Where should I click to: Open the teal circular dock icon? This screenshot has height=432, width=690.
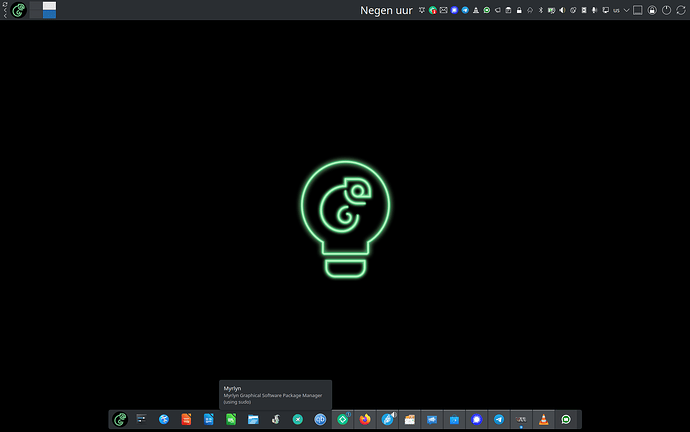pos(298,420)
